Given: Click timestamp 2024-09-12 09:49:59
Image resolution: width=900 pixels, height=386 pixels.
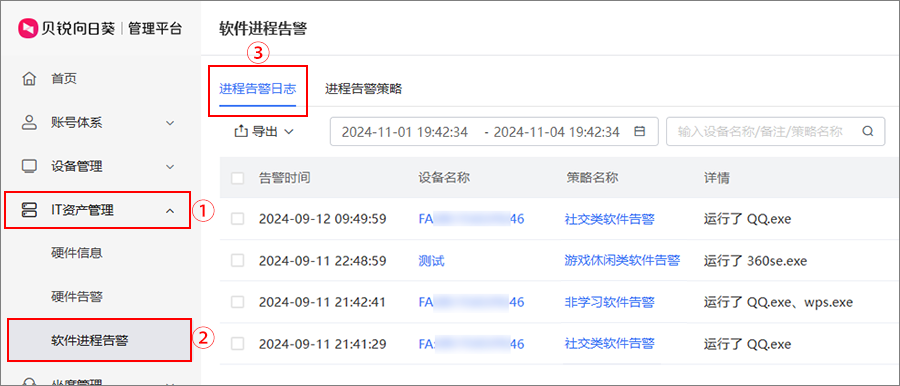Looking at the screenshot, I should pyautogui.click(x=323, y=218).
